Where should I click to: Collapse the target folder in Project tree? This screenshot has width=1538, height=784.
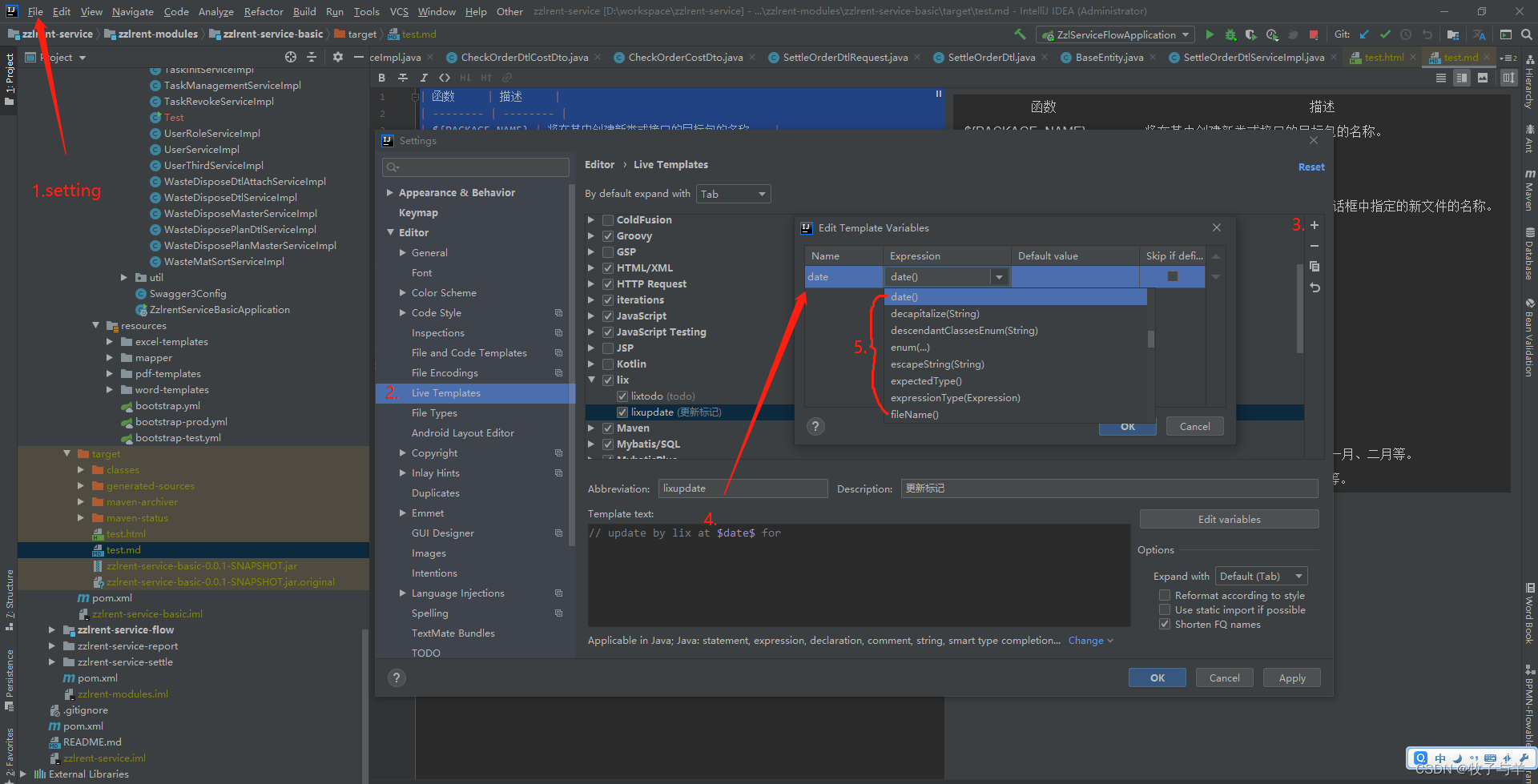(67, 454)
